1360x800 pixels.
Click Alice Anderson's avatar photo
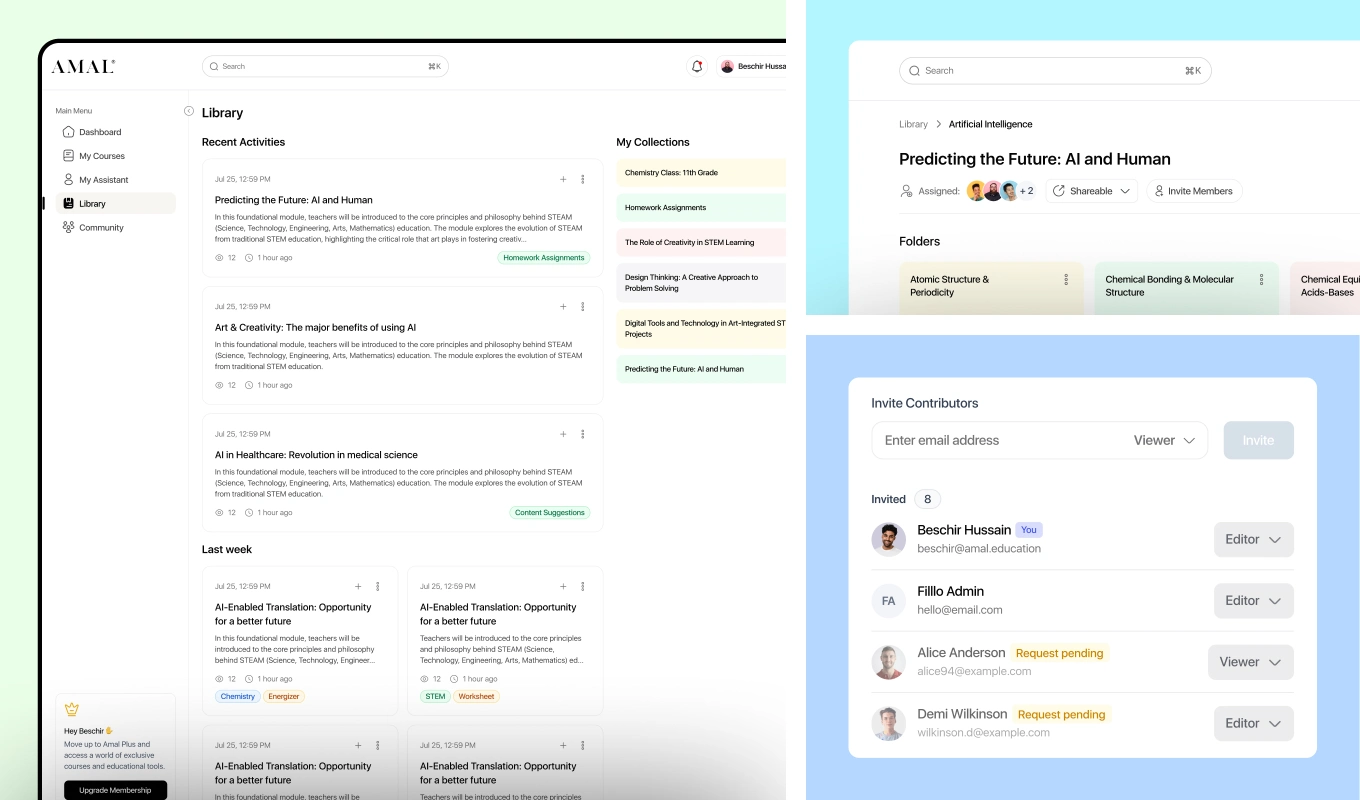point(888,662)
